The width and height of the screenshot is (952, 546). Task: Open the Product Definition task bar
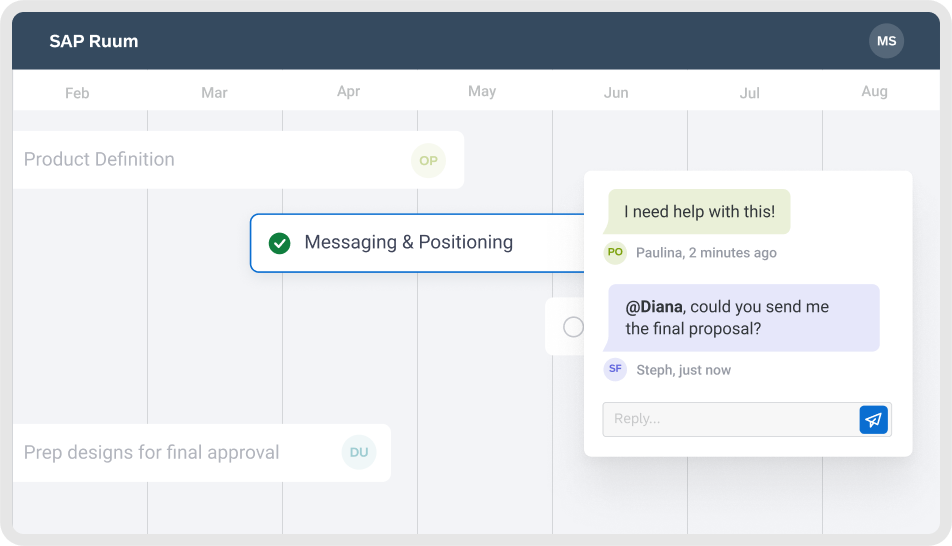point(200,160)
